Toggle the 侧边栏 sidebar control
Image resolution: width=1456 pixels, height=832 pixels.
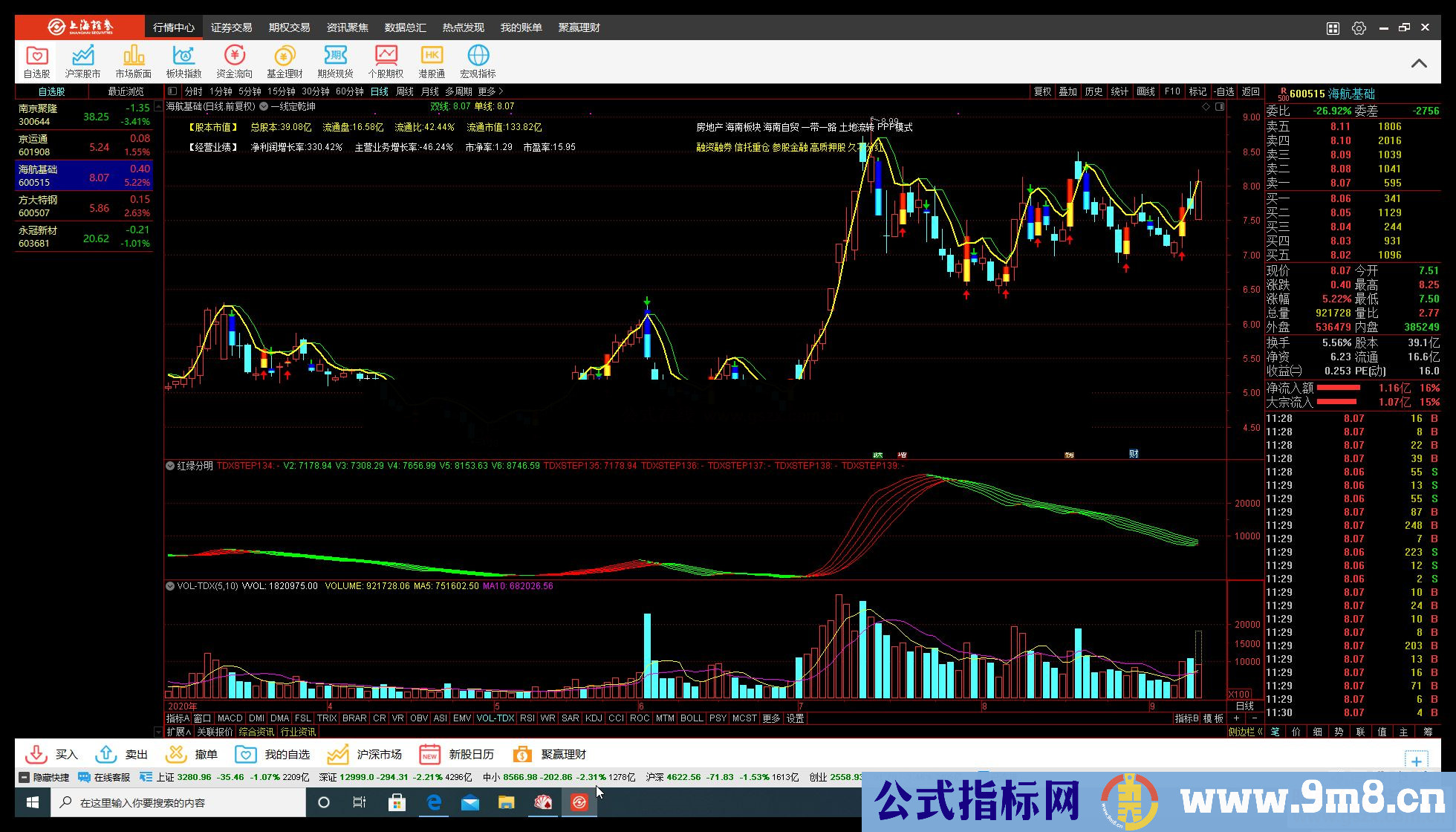(1246, 732)
